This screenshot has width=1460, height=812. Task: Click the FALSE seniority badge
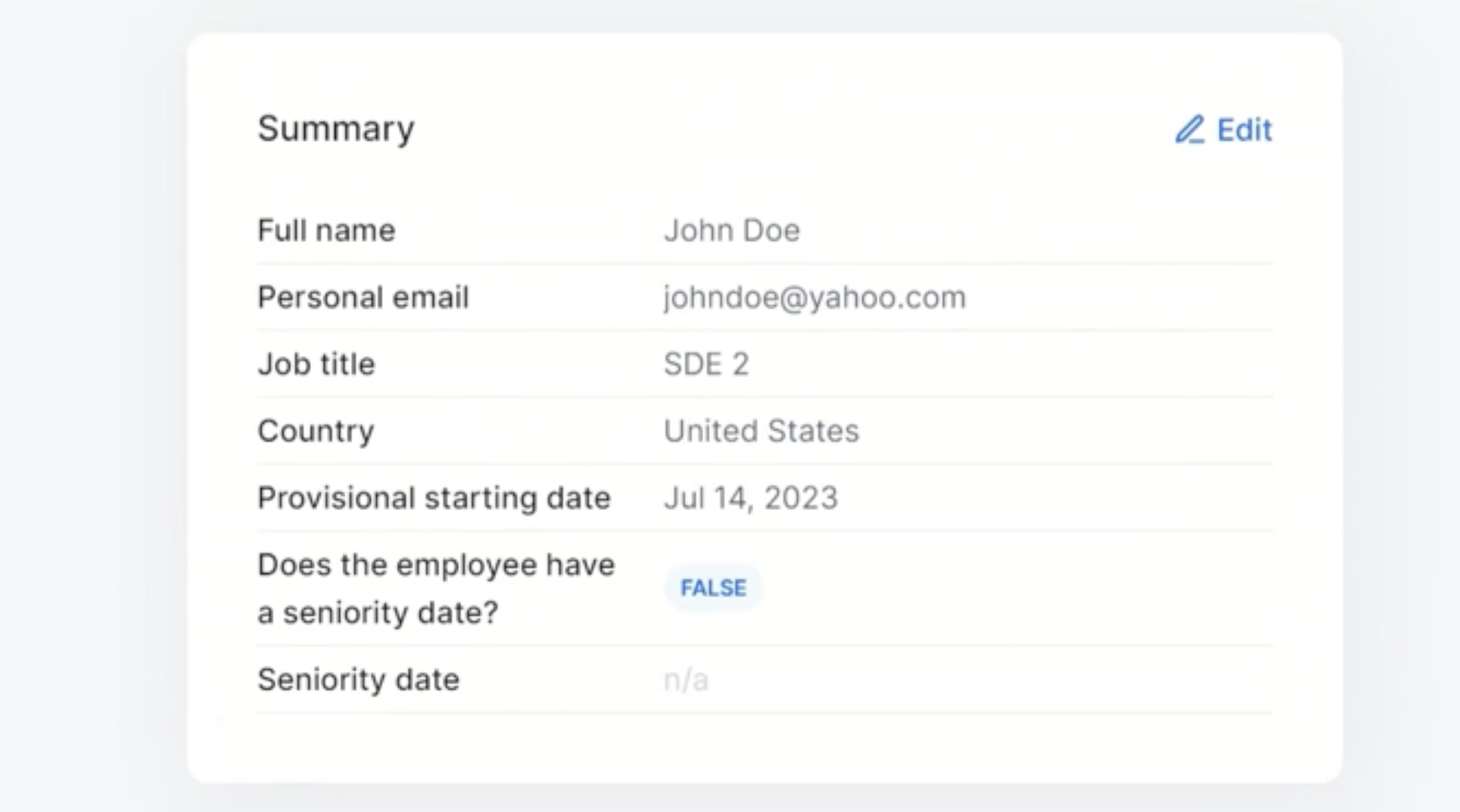713,588
